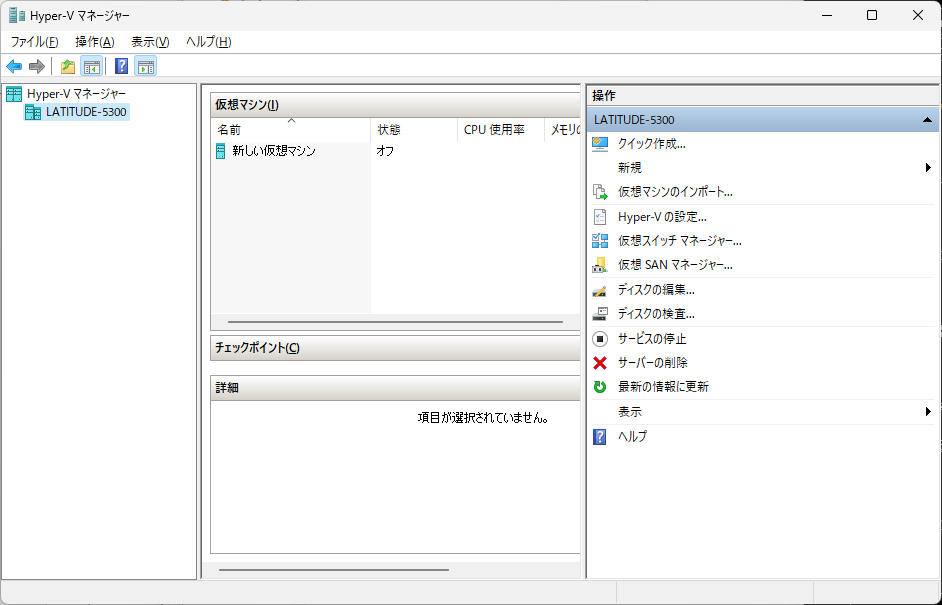This screenshot has height=605, width=942.
Task: Open the 表示(V) menu
Action: [x=150, y=42]
